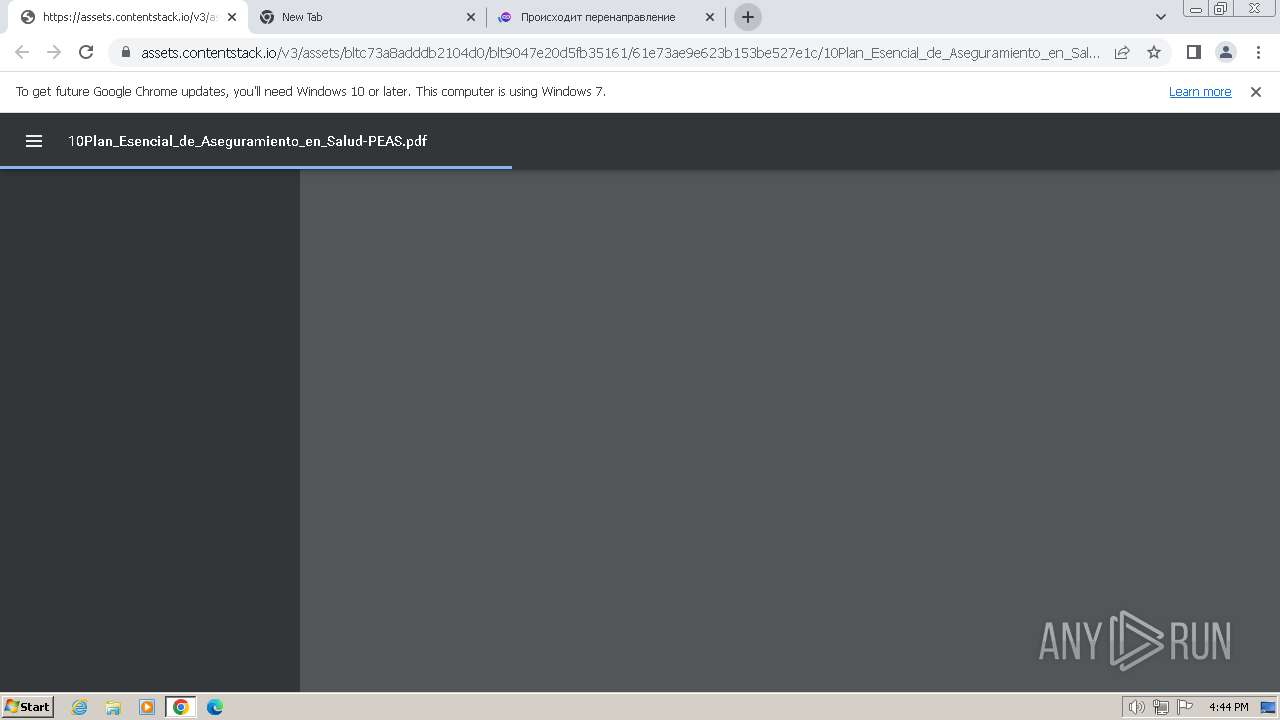This screenshot has width=1280, height=720.
Task: Bookmark this tab with star icon
Action: tap(1154, 52)
